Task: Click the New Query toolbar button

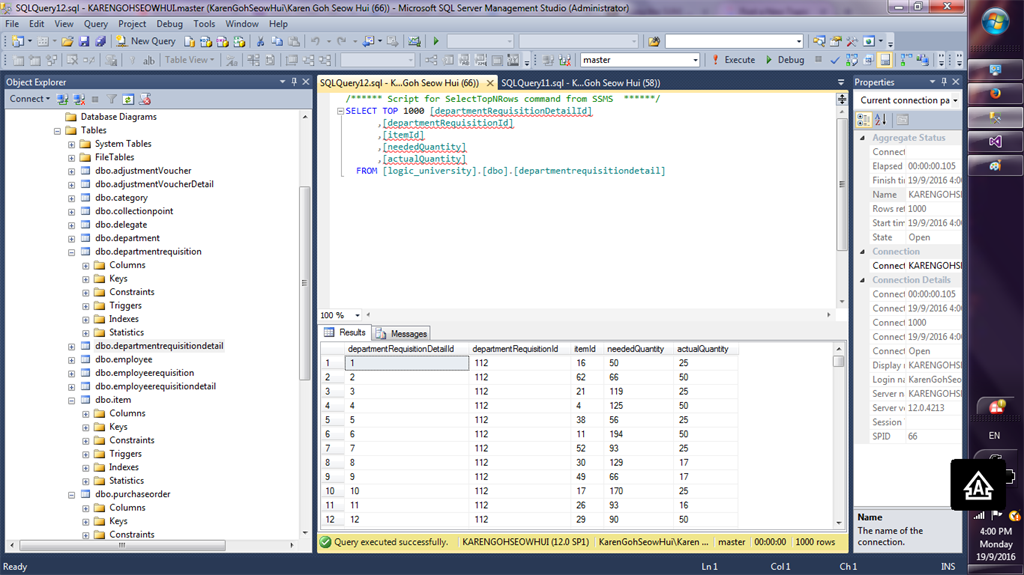Action: 145,41
